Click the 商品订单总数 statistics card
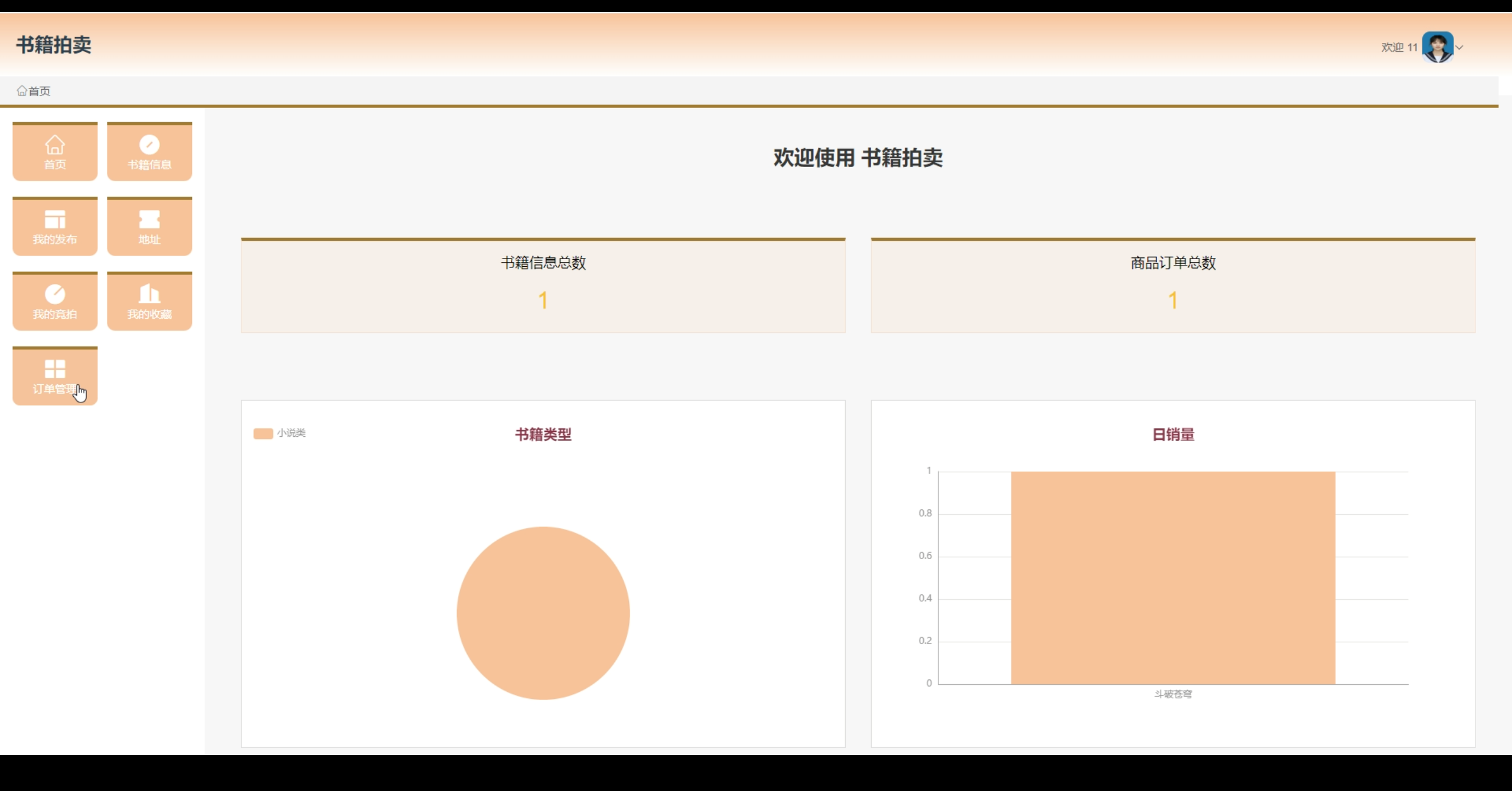 1172,286
